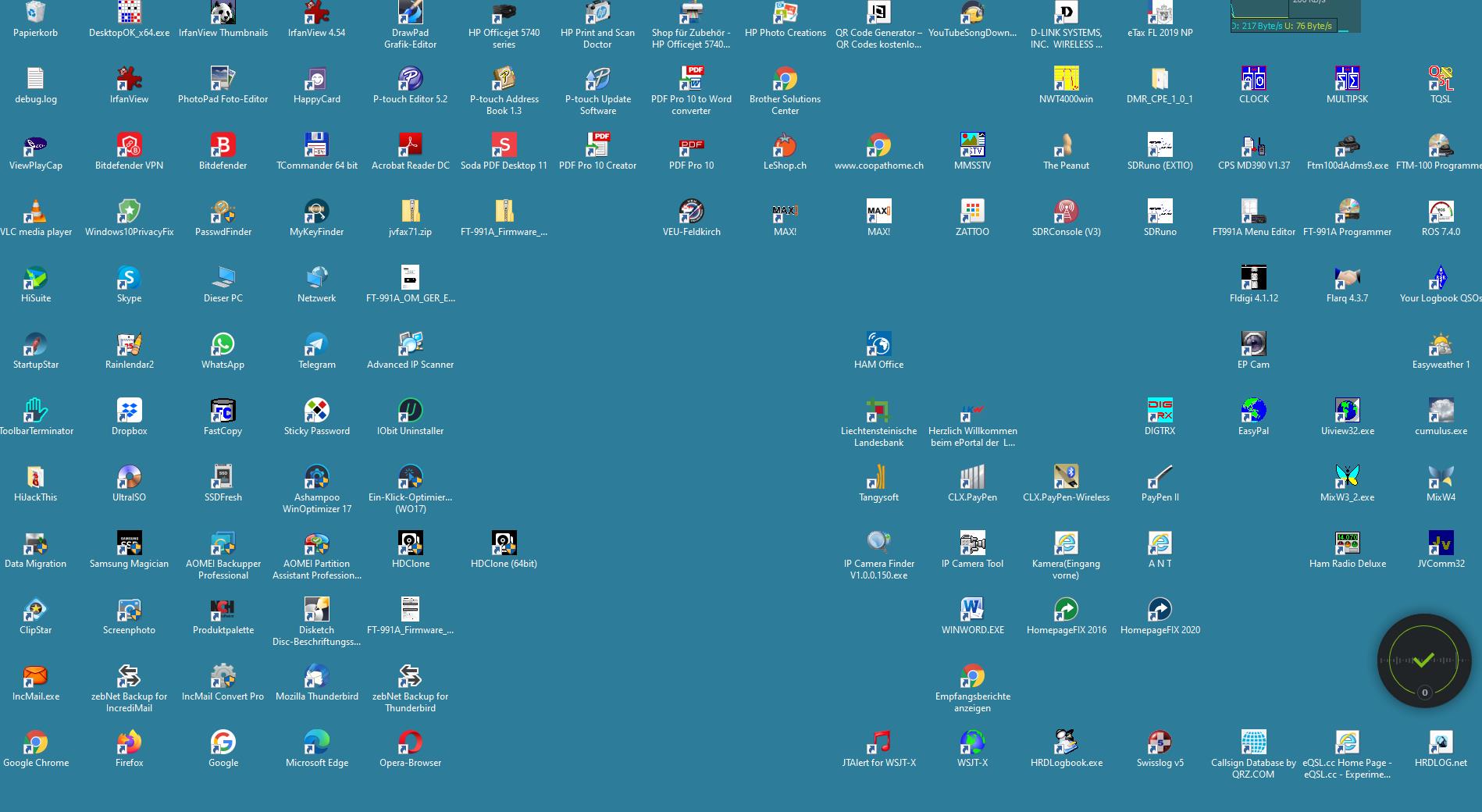The height and width of the screenshot is (812, 1482).
Task: Select MMSSTV icon
Action: pyautogui.click(x=973, y=145)
